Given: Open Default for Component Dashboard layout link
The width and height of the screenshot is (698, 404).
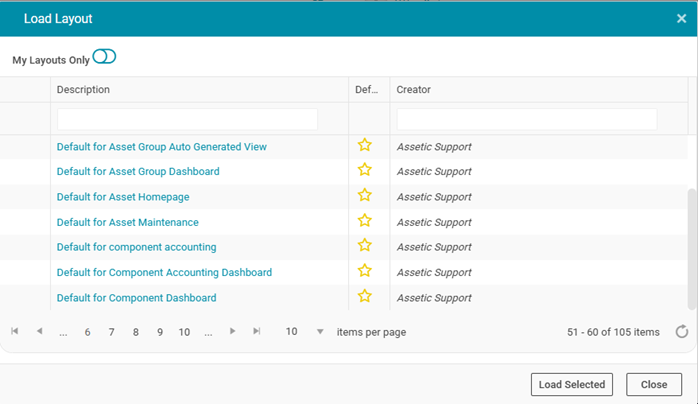Looking at the screenshot, I should click(136, 297).
